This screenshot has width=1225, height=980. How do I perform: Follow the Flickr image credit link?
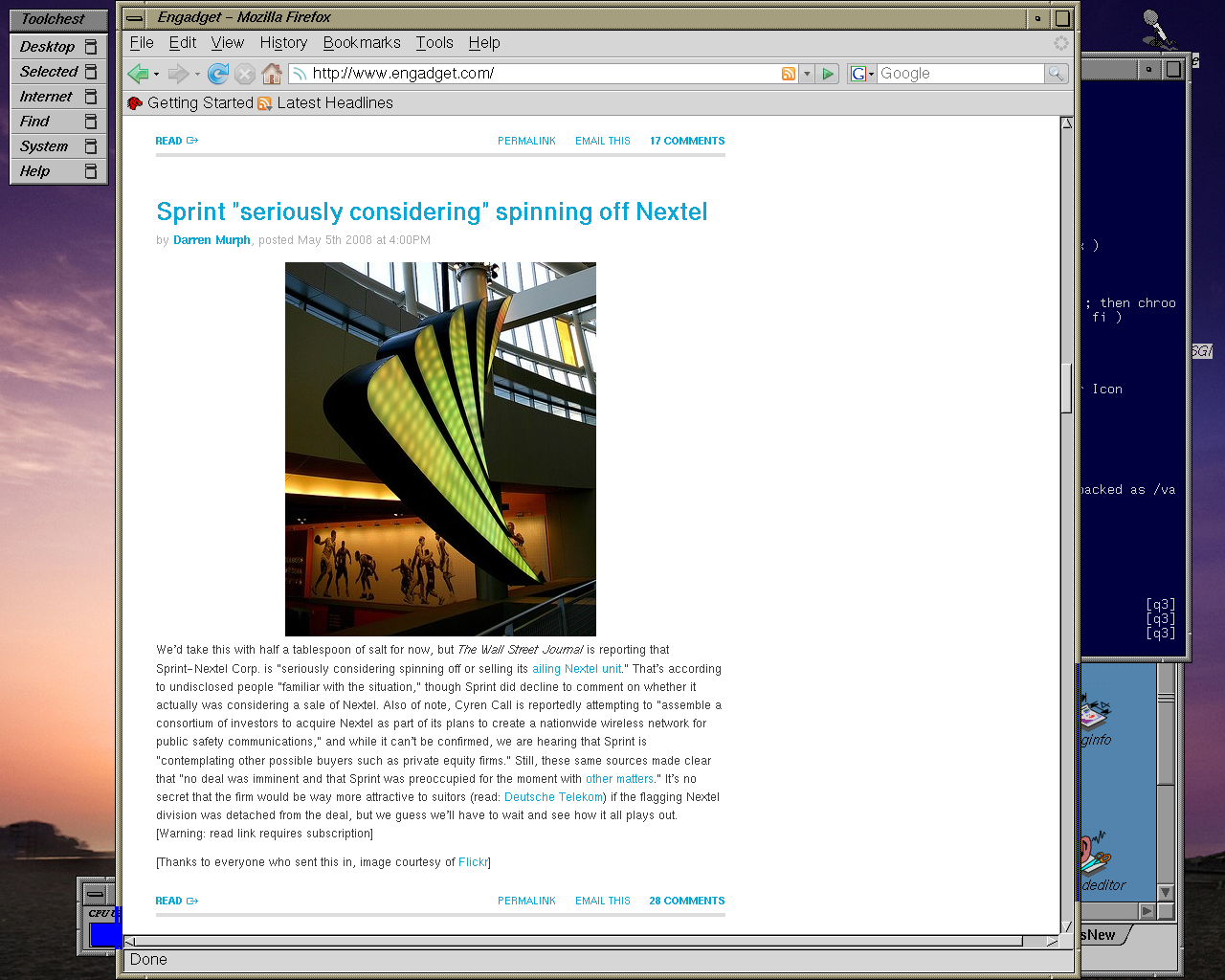coord(473,862)
